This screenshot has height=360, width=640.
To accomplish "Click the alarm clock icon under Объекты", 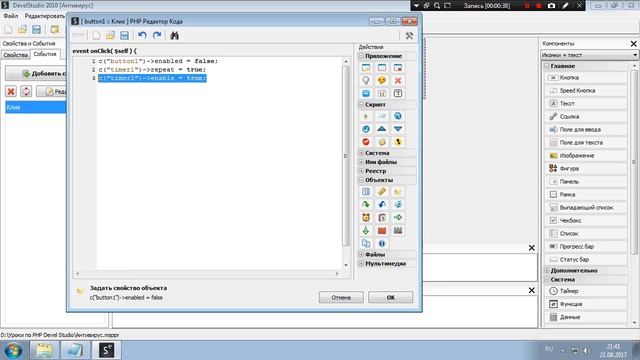I will click(x=366, y=218).
